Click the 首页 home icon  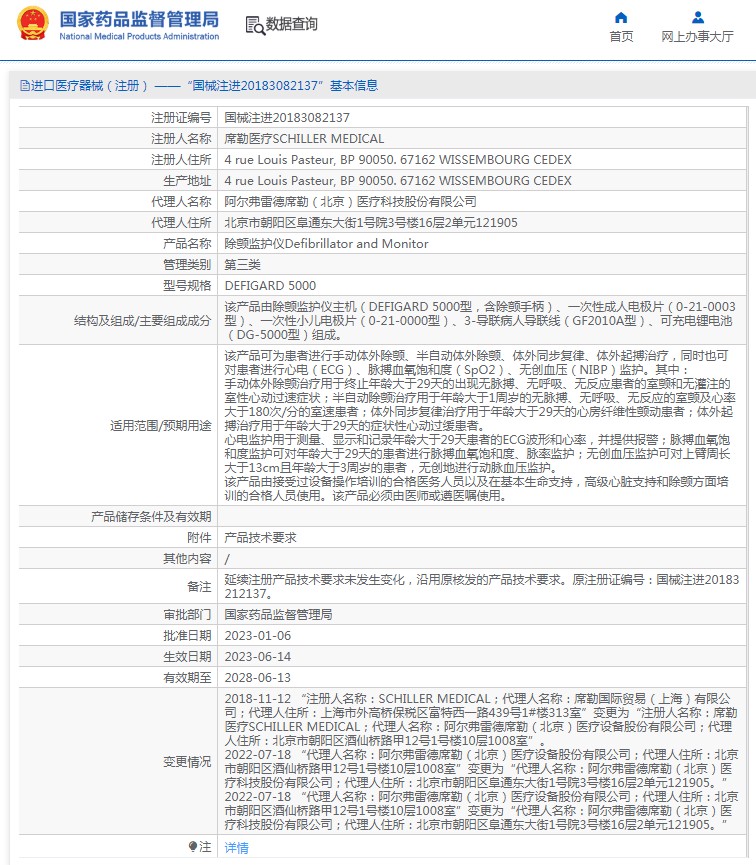click(x=621, y=18)
